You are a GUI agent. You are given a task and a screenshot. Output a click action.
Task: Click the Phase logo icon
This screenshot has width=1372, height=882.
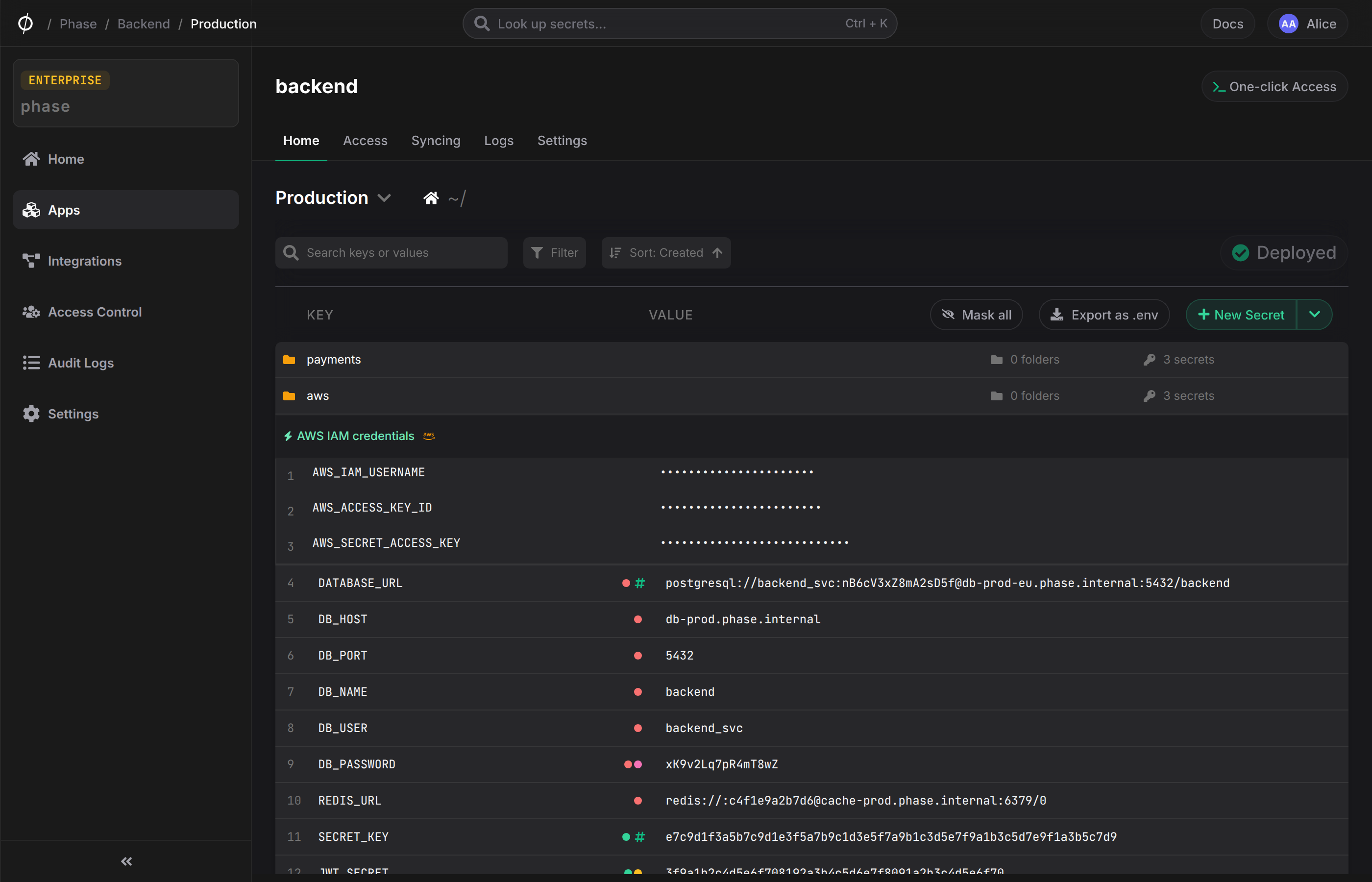click(25, 24)
